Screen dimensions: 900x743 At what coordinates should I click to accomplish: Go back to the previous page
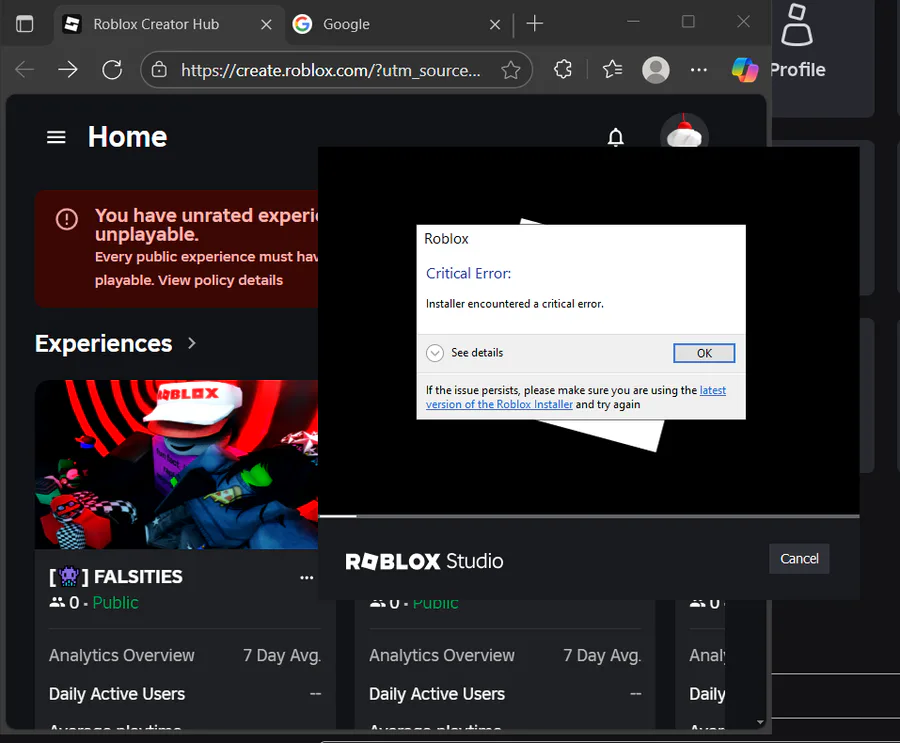24,69
